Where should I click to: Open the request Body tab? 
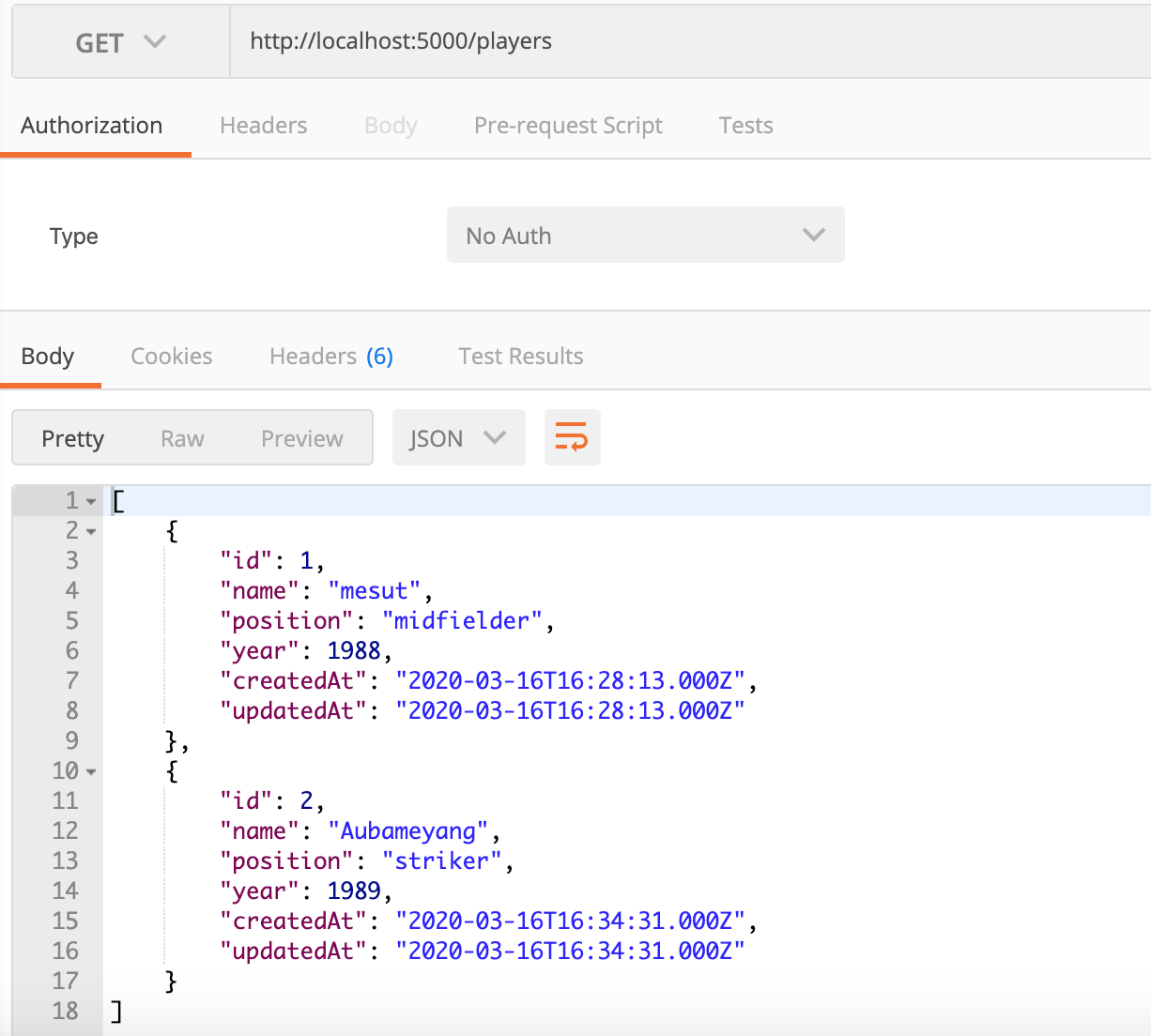[x=391, y=126]
